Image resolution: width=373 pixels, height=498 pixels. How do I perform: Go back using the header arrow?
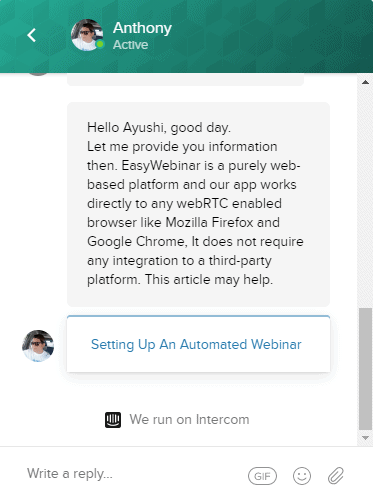31,35
